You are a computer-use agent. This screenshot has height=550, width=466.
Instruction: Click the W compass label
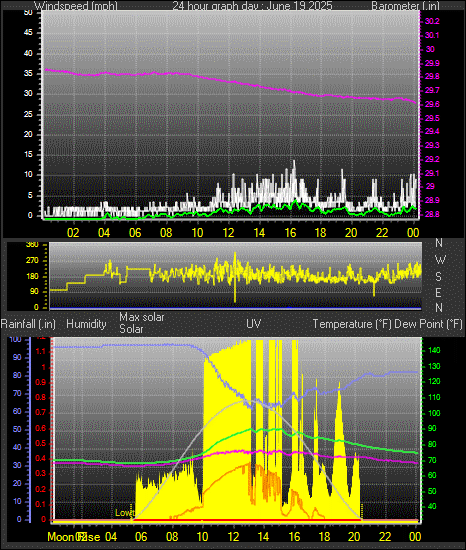coord(440,260)
